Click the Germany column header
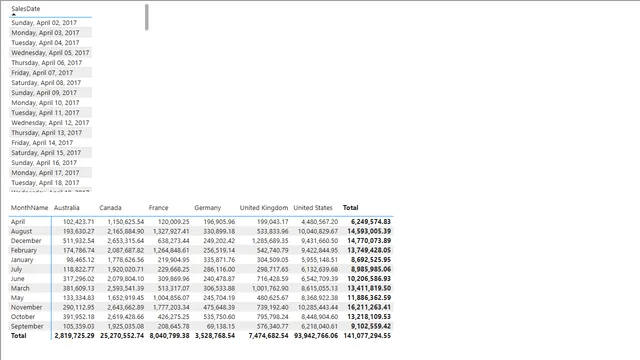The image size is (640, 360). [x=207, y=208]
